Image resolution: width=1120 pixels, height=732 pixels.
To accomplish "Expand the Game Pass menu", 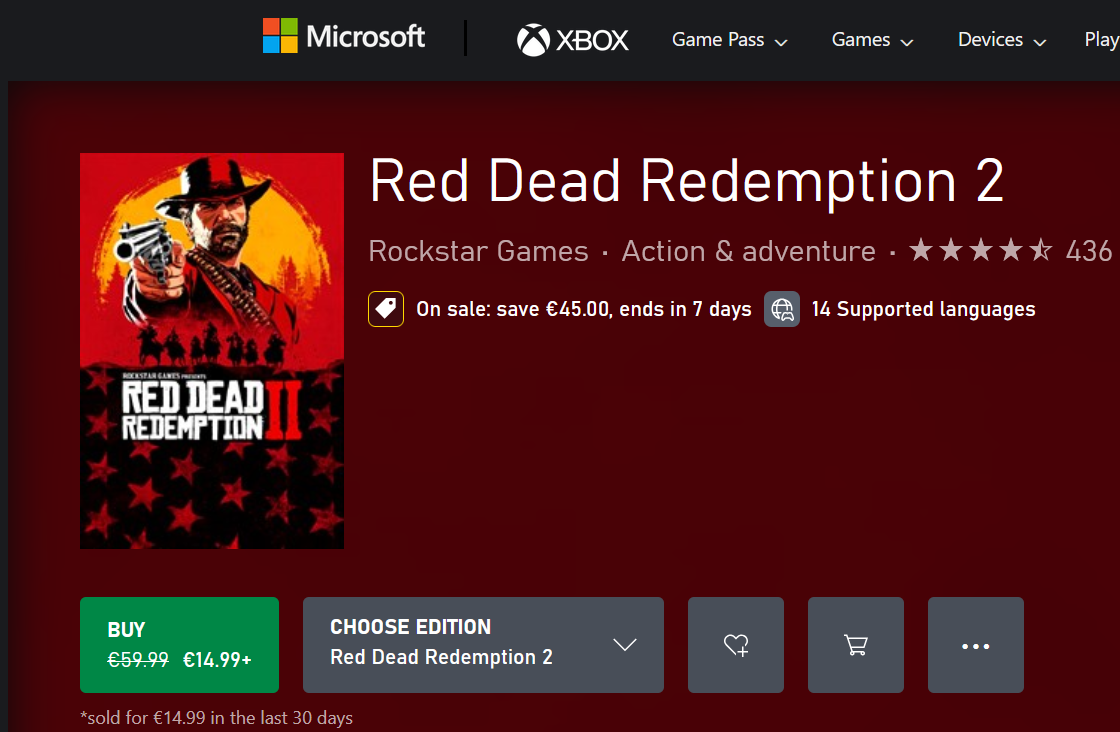I will [729, 40].
